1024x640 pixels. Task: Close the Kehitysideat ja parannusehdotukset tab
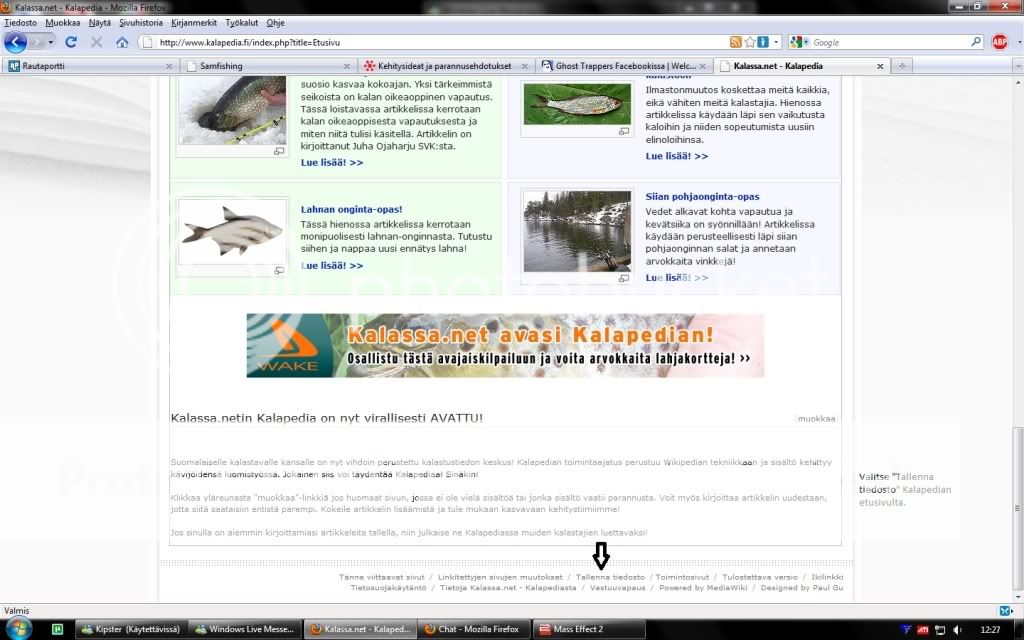pos(524,66)
